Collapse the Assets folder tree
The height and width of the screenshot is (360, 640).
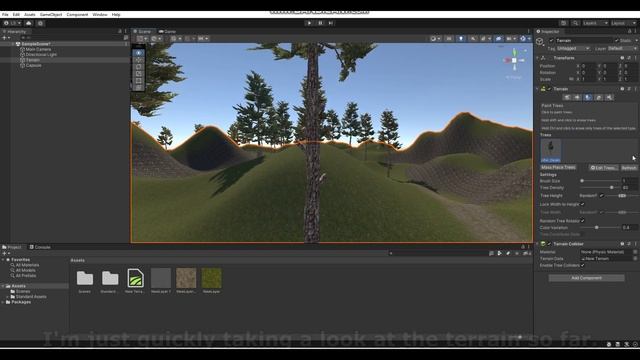[3, 286]
